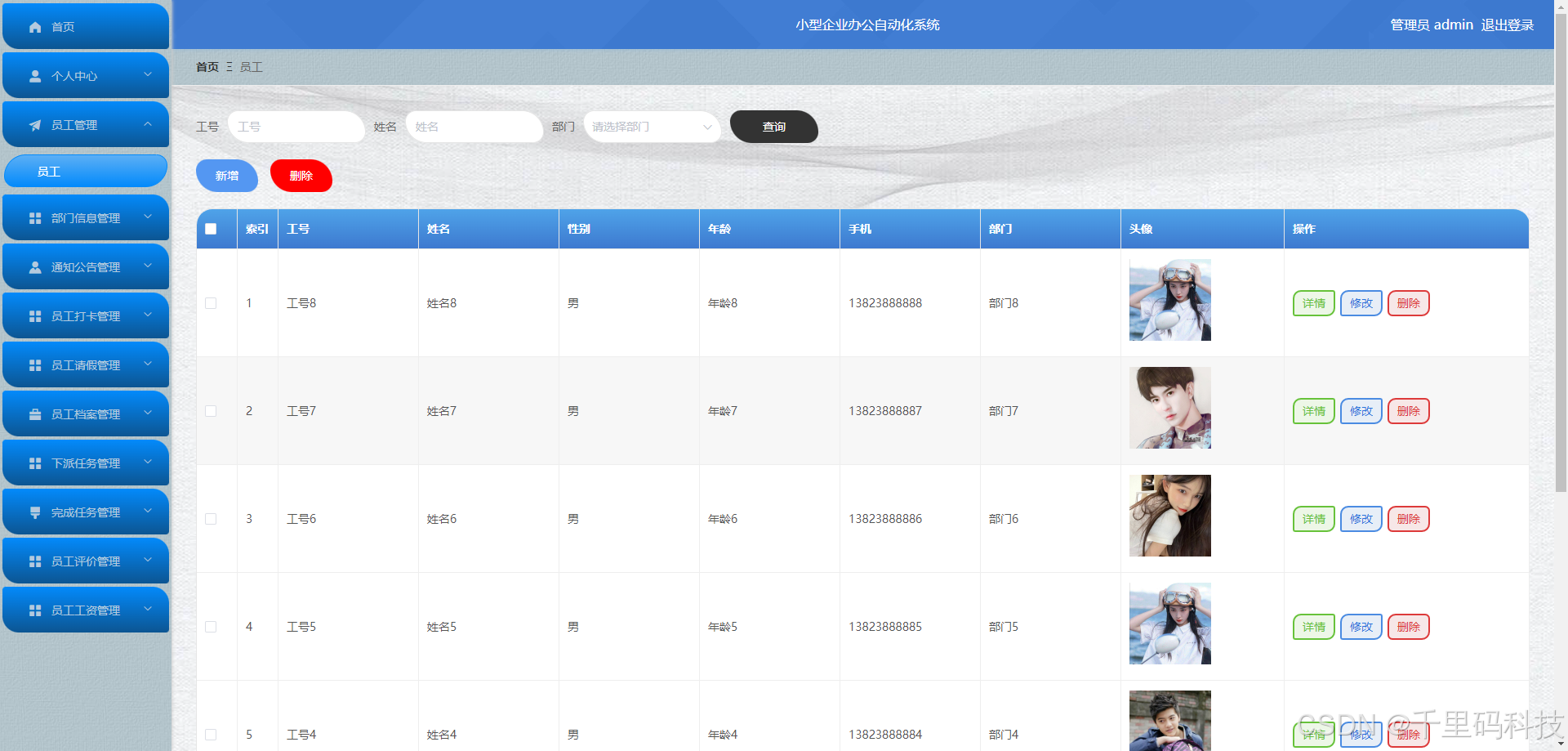Screen dimensions: 1568x751
Task: Check the row checkbox for 工号6
Action: [211, 519]
